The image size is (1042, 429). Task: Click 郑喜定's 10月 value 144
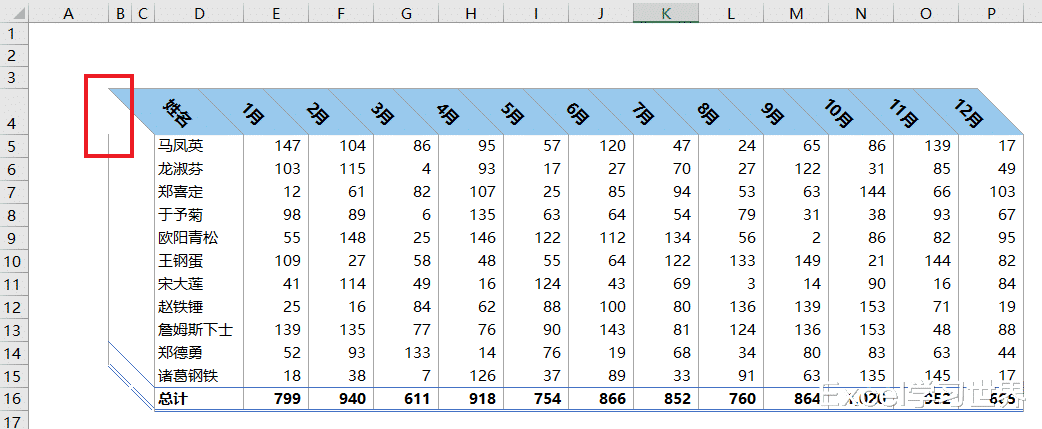862,192
